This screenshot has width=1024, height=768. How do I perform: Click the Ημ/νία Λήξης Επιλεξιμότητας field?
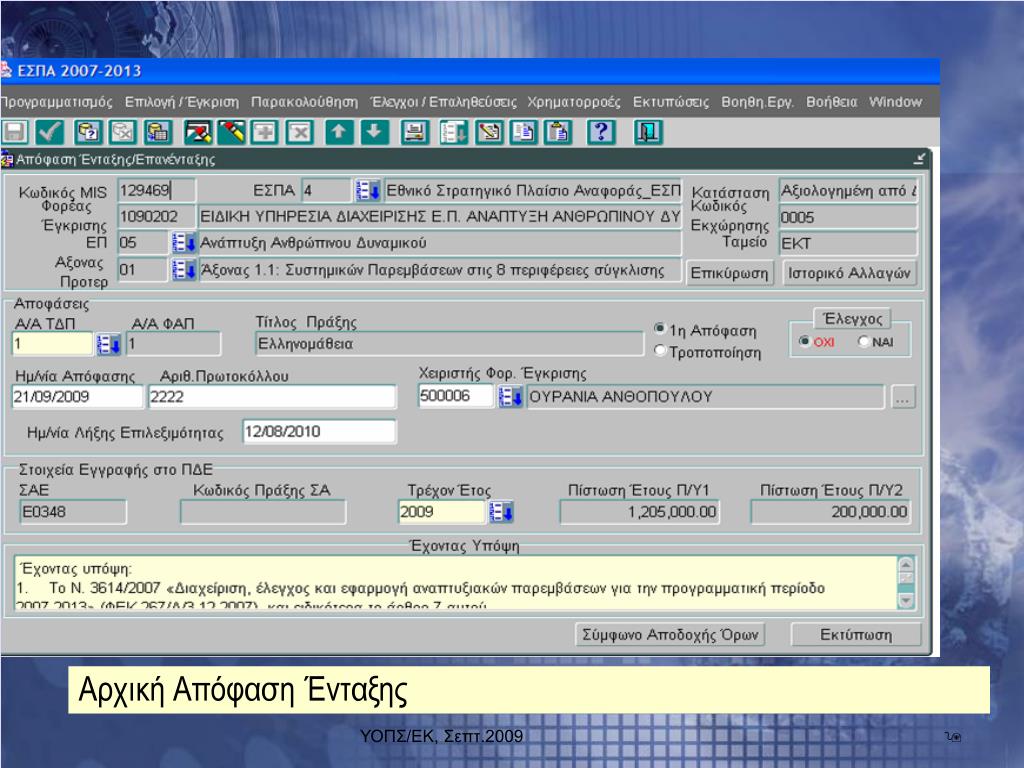click(319, 432)
